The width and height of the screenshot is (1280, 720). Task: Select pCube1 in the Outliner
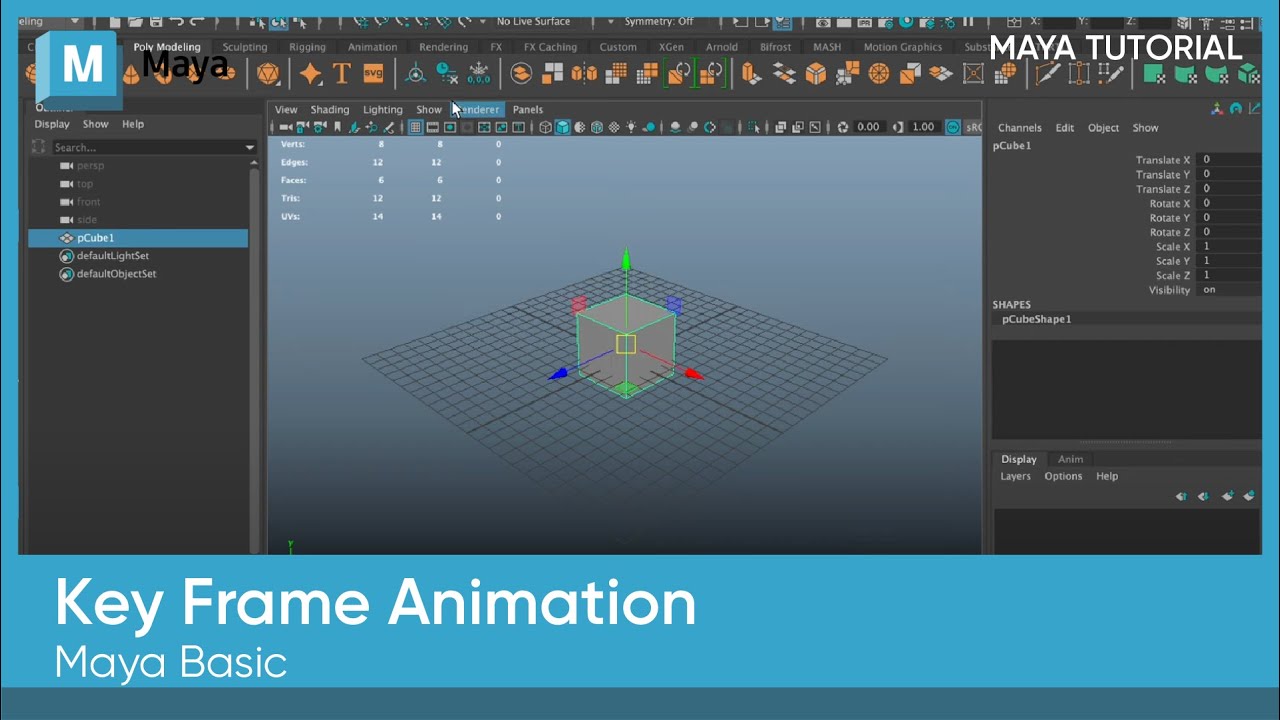pyautogui.click(x=138, y=238)
